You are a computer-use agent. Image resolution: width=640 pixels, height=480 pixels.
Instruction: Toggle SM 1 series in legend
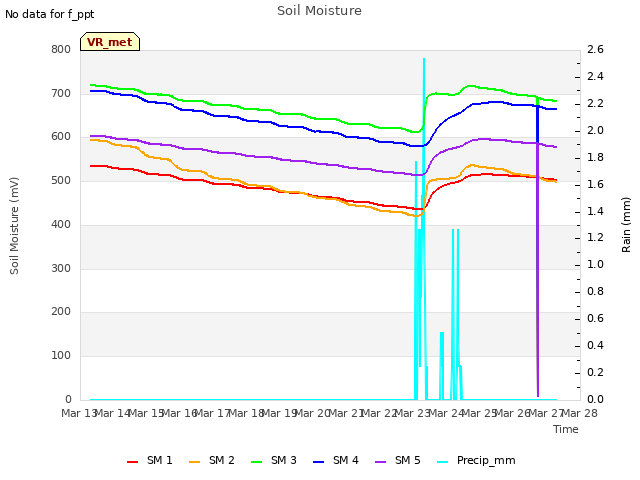149,460
